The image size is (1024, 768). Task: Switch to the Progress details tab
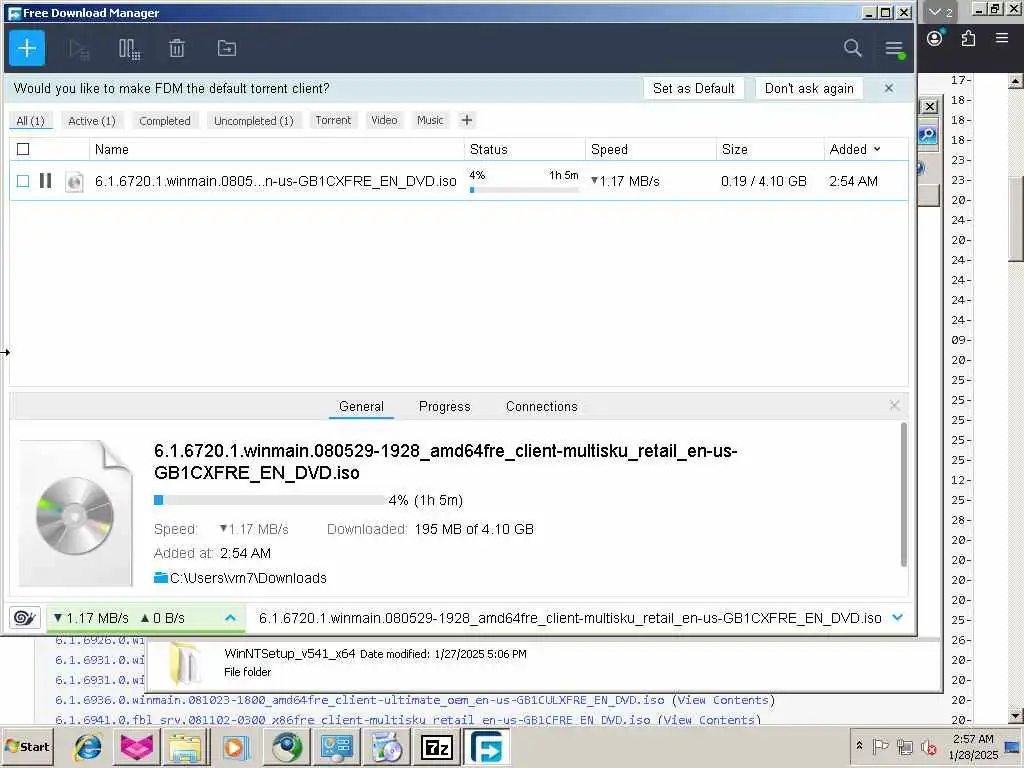444,406
